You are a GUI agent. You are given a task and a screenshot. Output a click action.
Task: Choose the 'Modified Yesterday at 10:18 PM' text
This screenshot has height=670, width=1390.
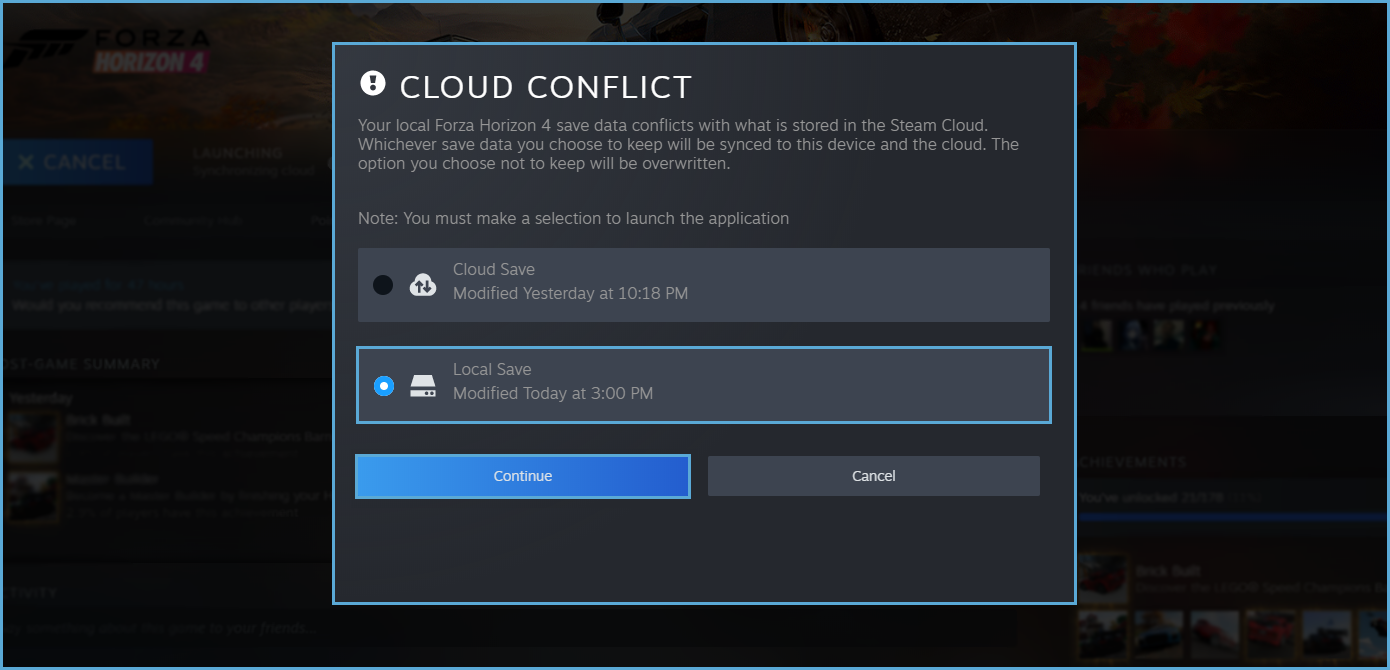click(570, 294)
